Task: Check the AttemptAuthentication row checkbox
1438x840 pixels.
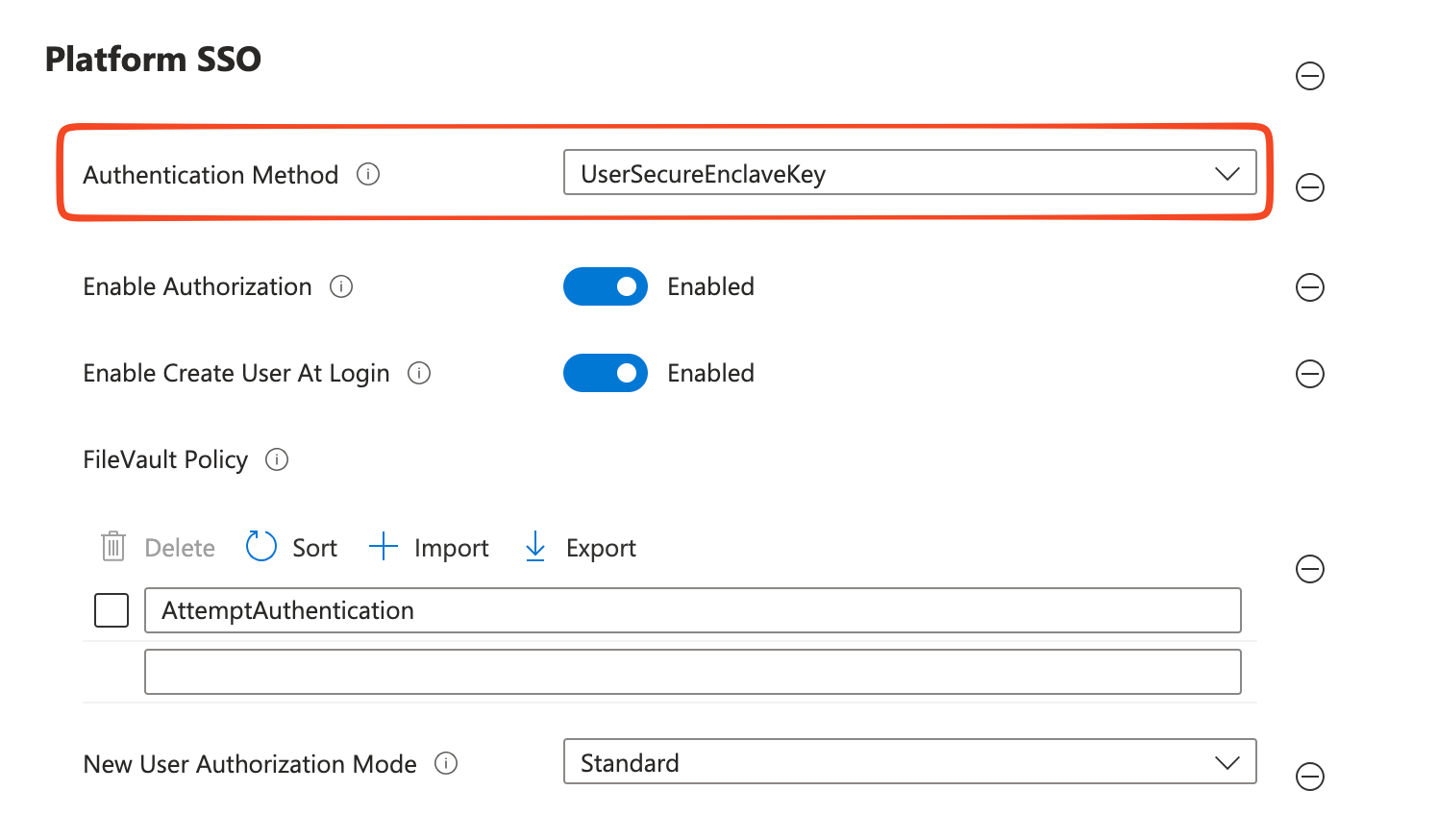Action: 112,610
